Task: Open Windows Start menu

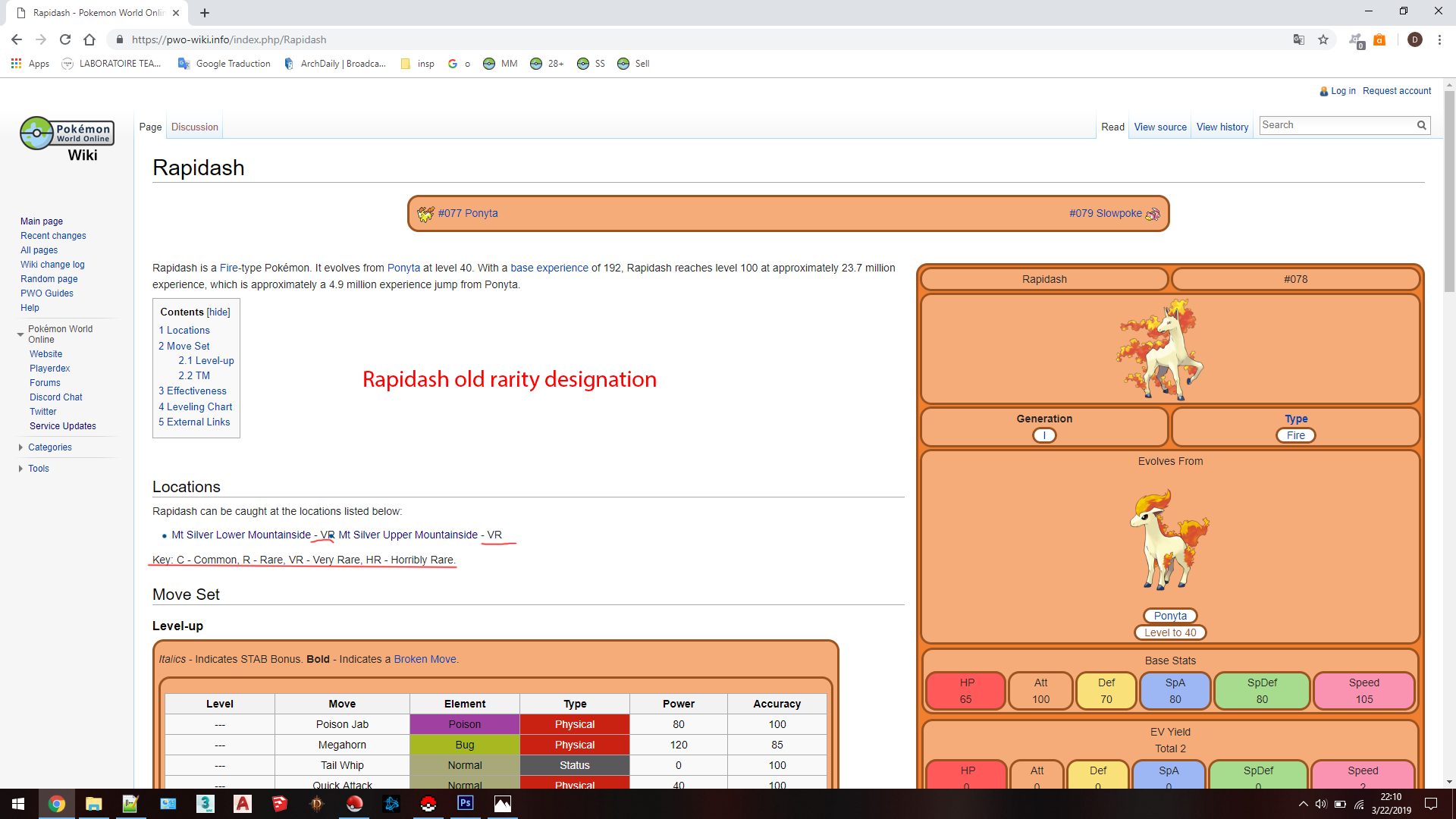Action: coord(18,804)
